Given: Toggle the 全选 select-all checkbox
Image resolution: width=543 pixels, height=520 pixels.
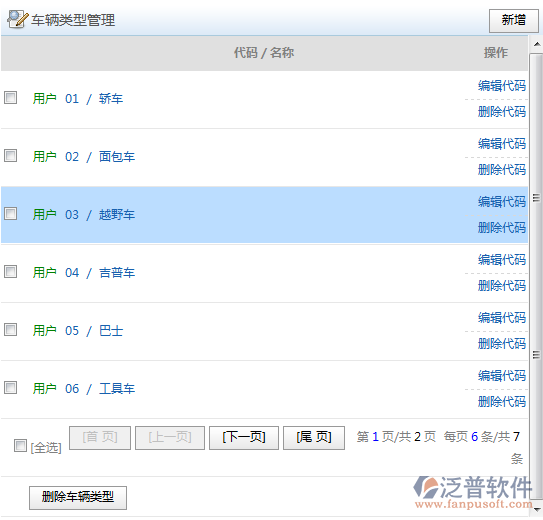Looking at the screenshot, I should coord(20,445).
